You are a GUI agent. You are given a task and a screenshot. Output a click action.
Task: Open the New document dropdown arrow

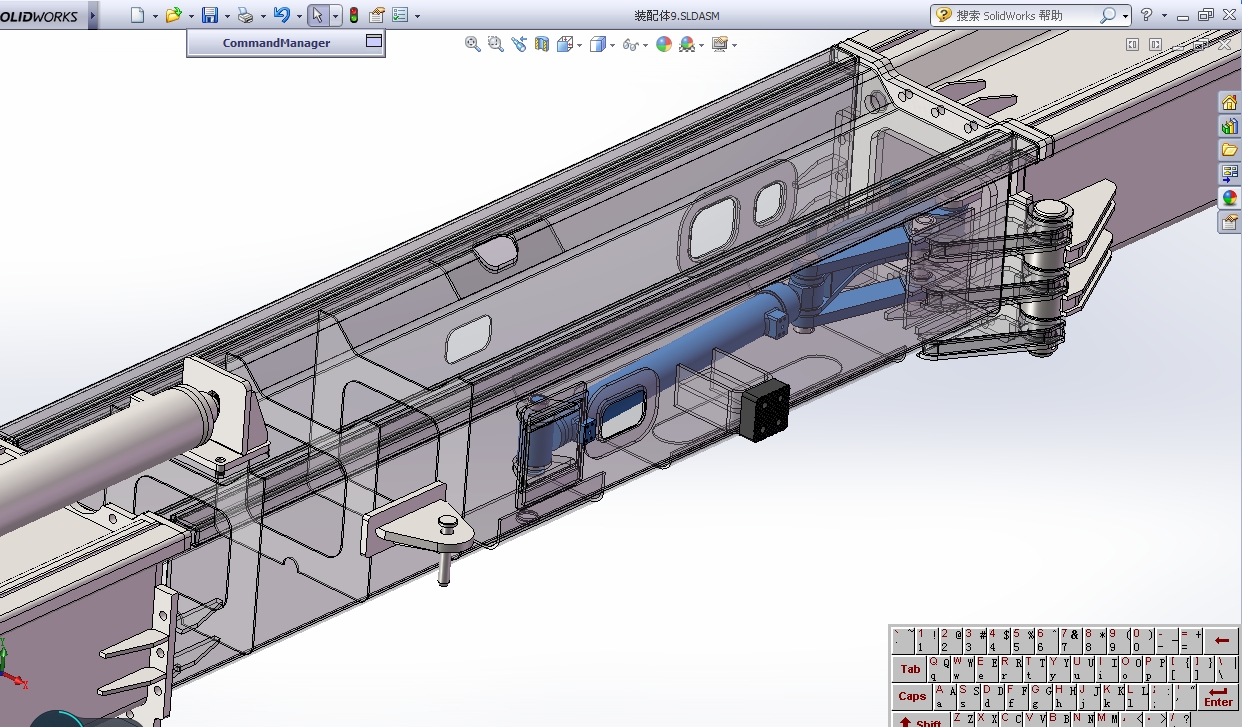[155, 16]
